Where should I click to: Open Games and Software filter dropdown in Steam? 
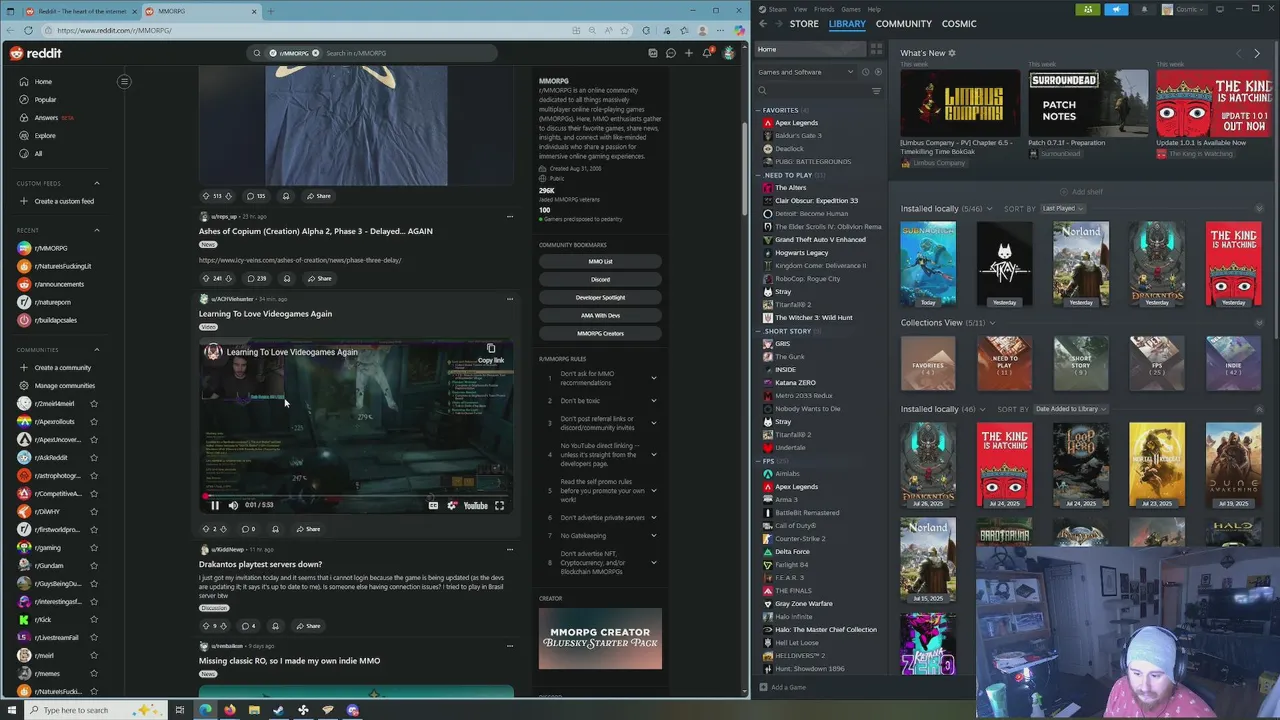[806, 72]
